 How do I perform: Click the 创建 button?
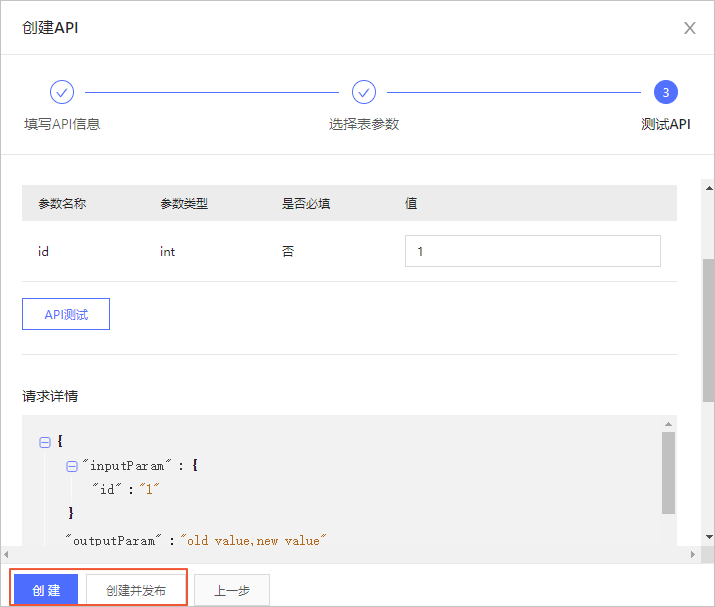tap(46, 590)
